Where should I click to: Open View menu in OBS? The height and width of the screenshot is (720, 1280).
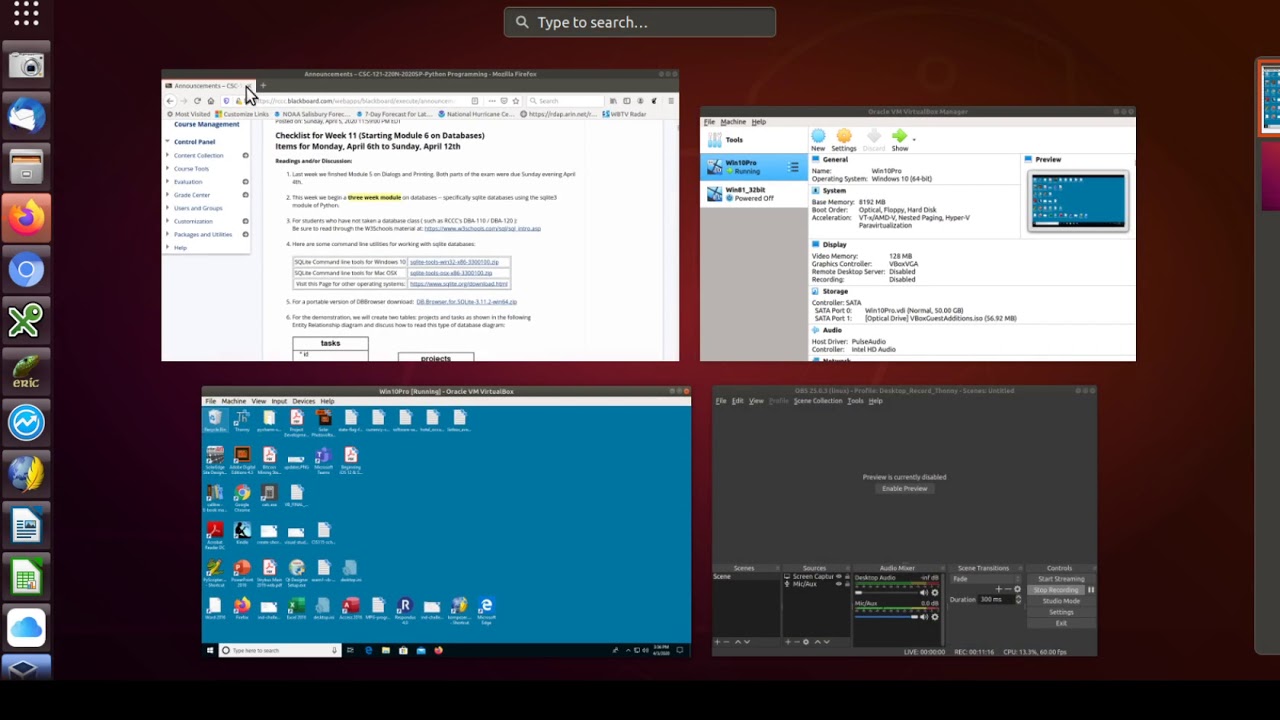coord(756,401)
